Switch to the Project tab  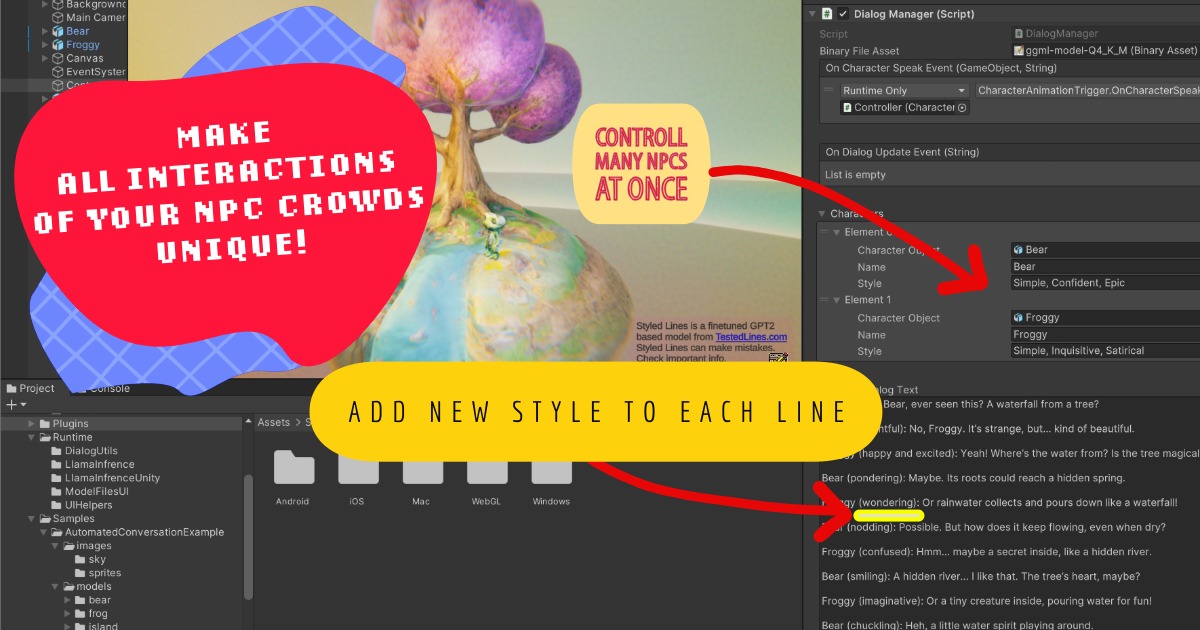pyautogui.click(x=31, y=388)
